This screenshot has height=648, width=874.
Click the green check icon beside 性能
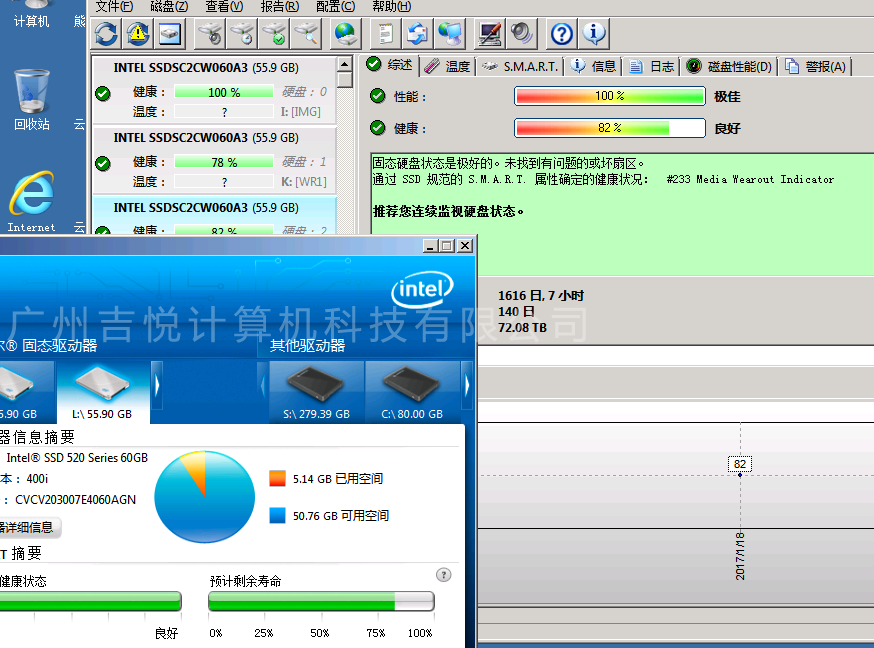[377, 96]
